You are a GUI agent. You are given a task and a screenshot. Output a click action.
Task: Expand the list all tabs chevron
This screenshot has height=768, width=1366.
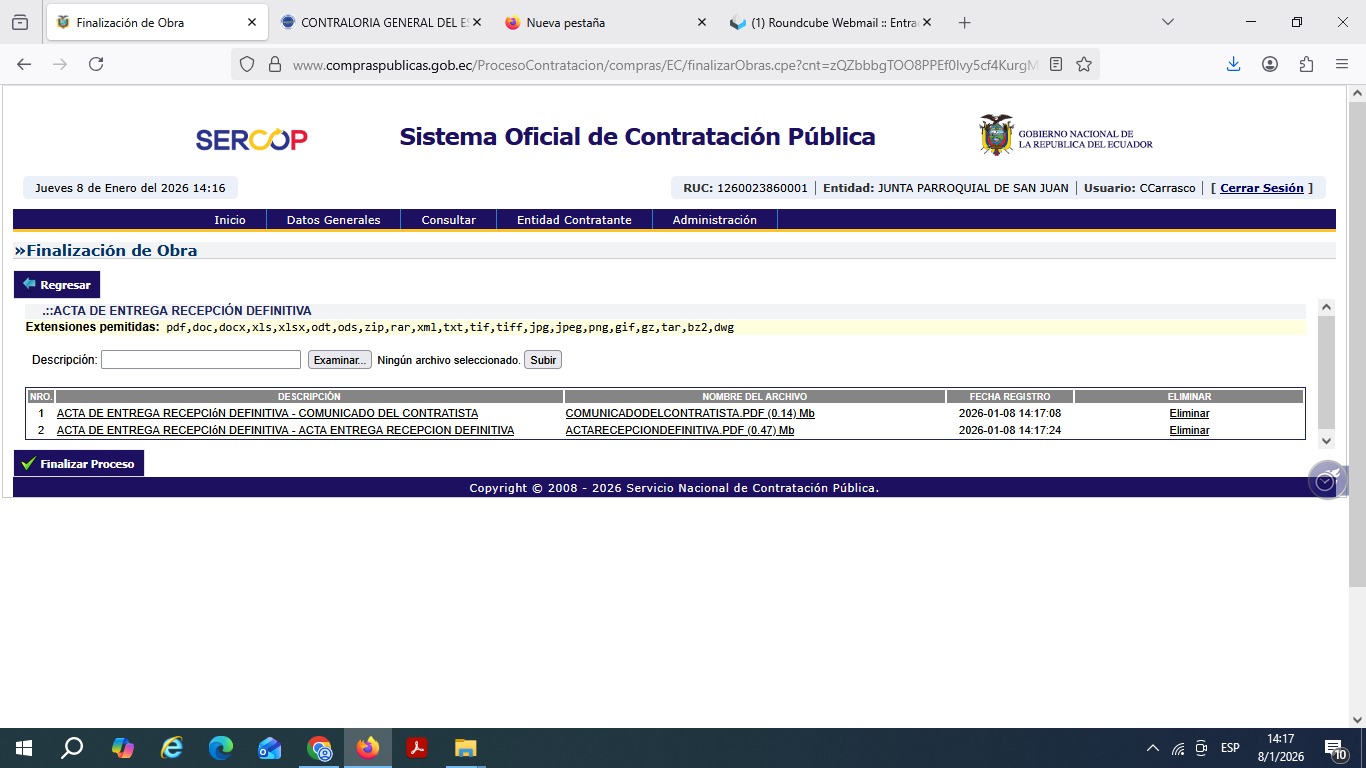1168,22
